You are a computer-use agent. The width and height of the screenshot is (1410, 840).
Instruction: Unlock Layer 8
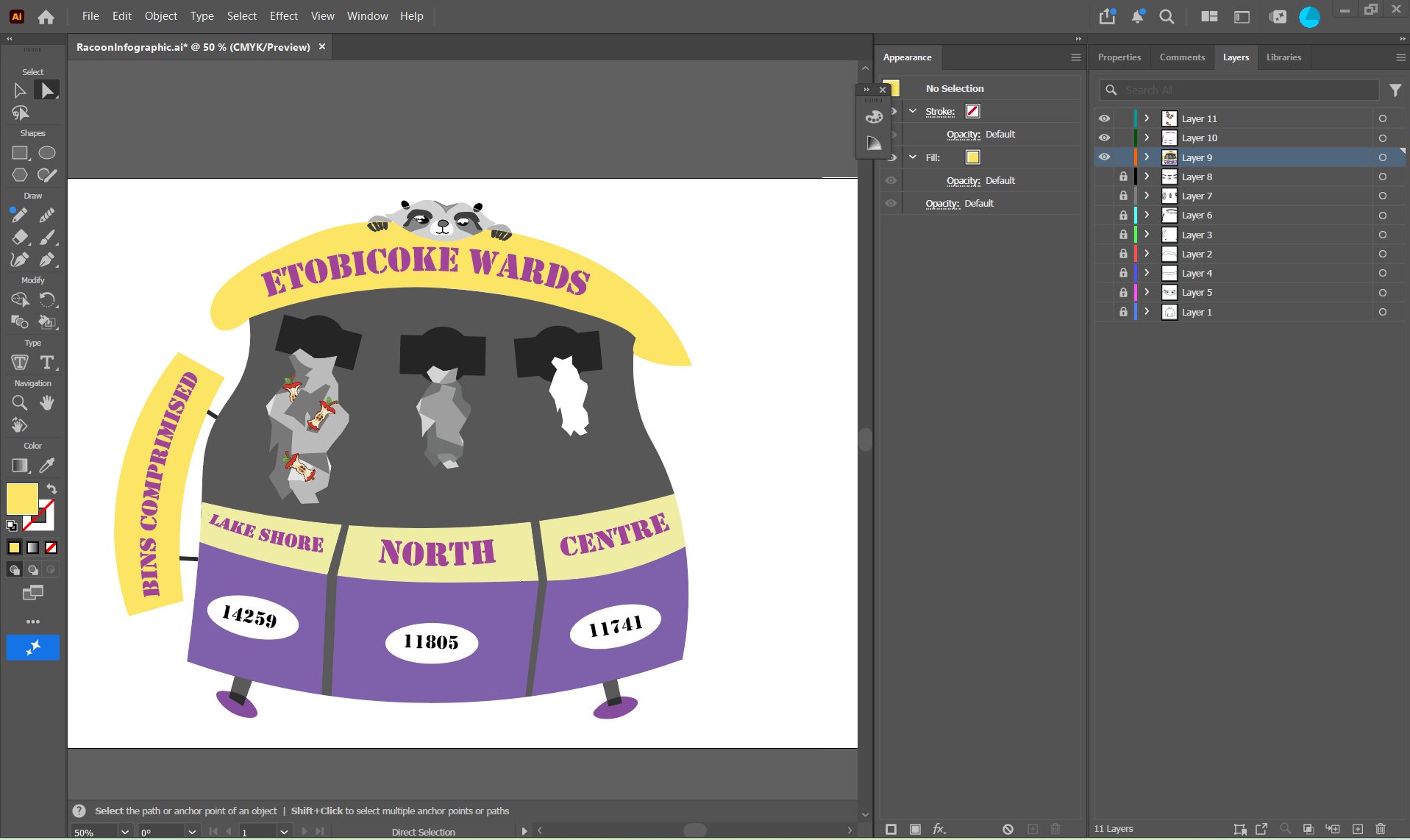(x=1123, y=177)
